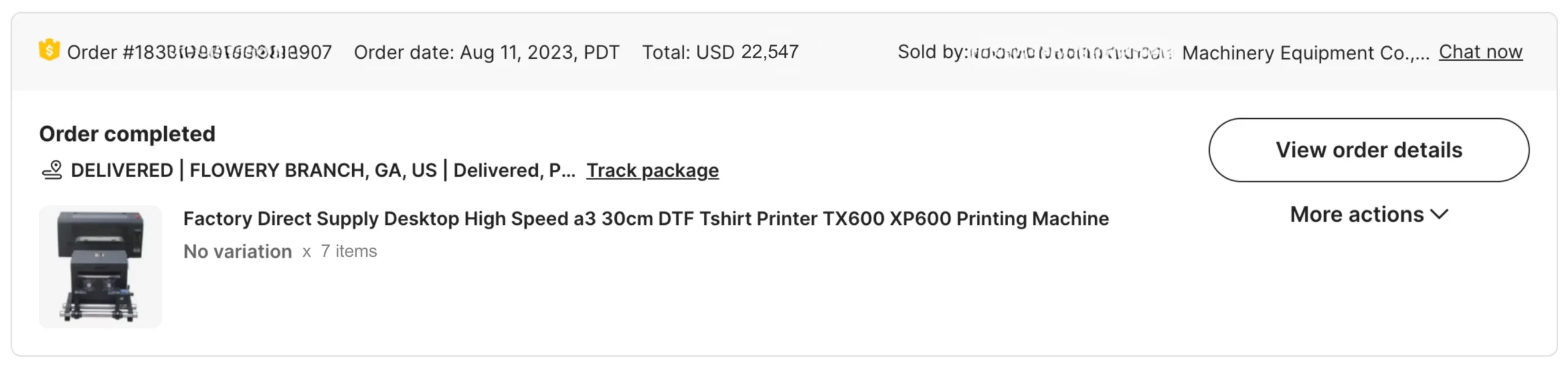Viewport: 1568px width, 370px height.
Task: Click the "Sold by:" label
Action: tap(932, 52)
